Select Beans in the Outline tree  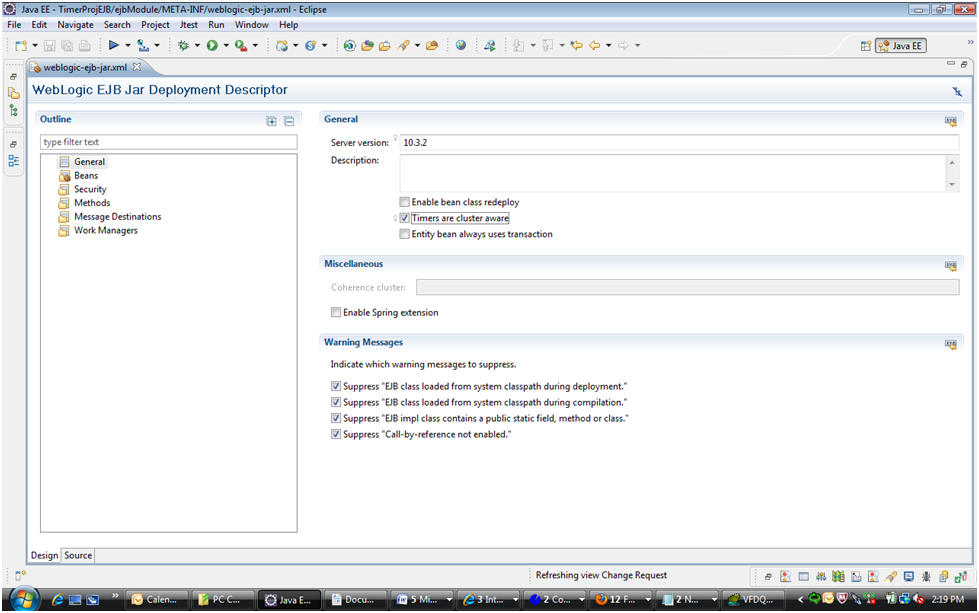tap(86, 176)
